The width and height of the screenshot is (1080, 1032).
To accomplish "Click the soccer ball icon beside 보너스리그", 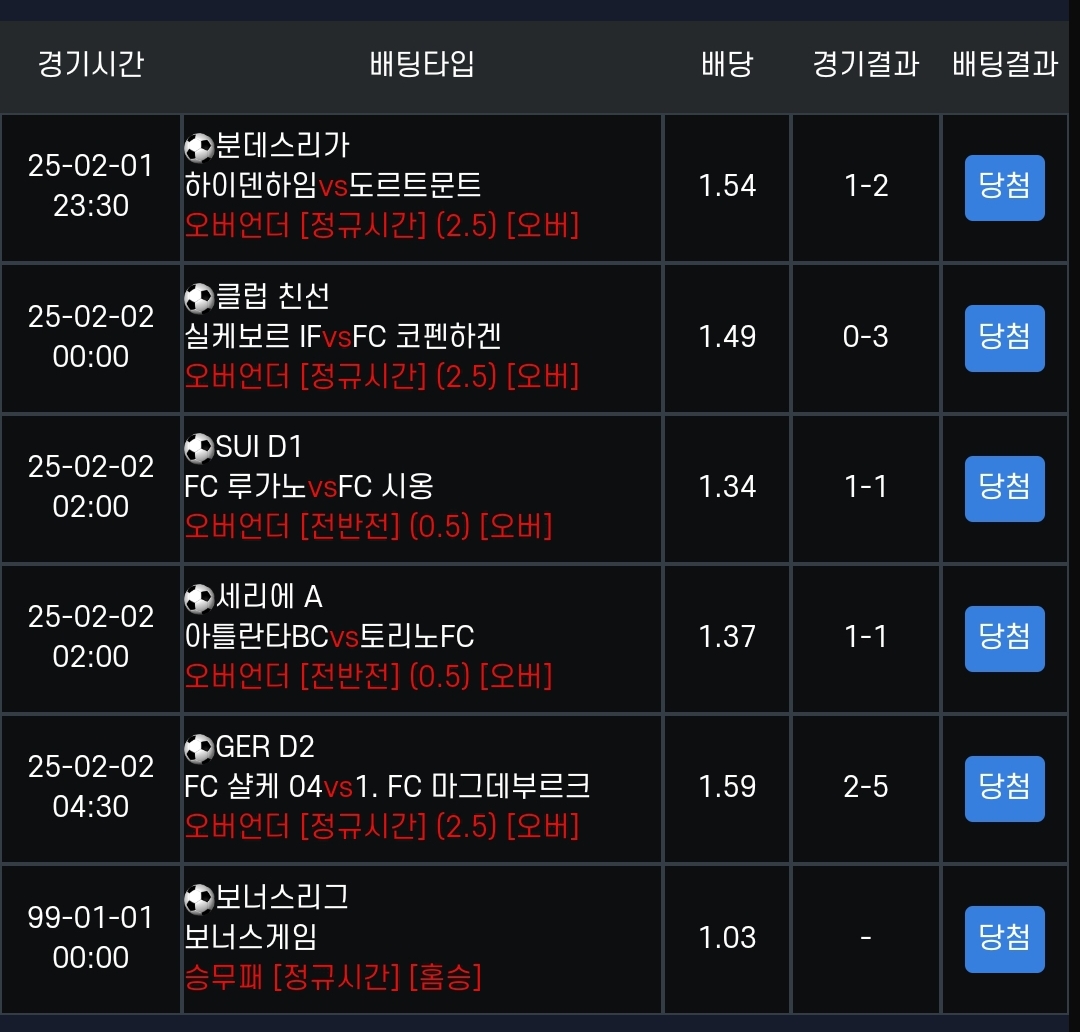I will coord(200,899).
